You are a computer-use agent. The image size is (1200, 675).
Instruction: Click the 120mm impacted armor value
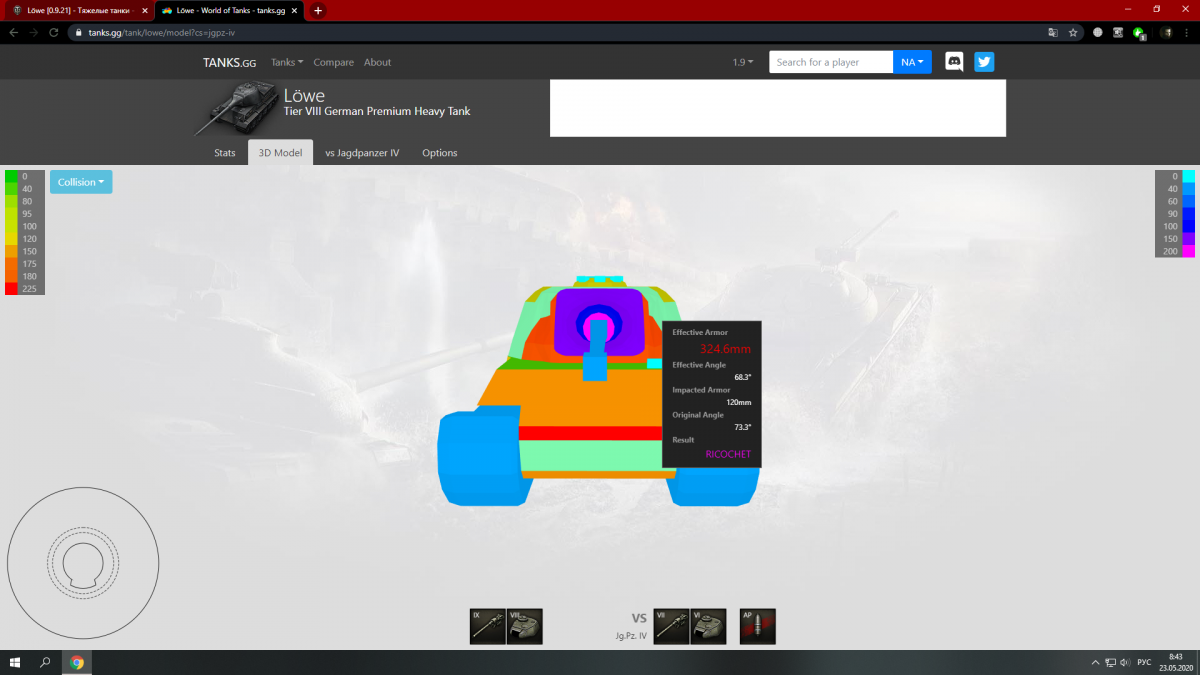point(738,402)
